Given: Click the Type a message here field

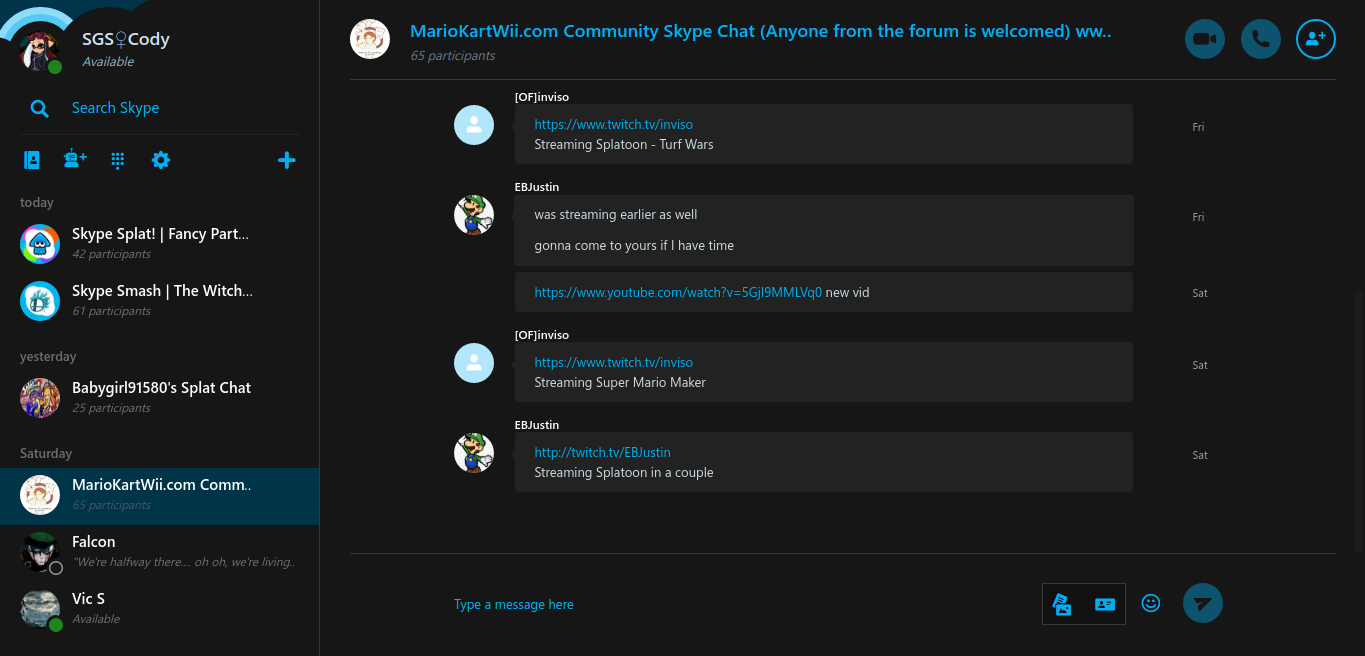Looking at the screenshot, I should [513, 603].
